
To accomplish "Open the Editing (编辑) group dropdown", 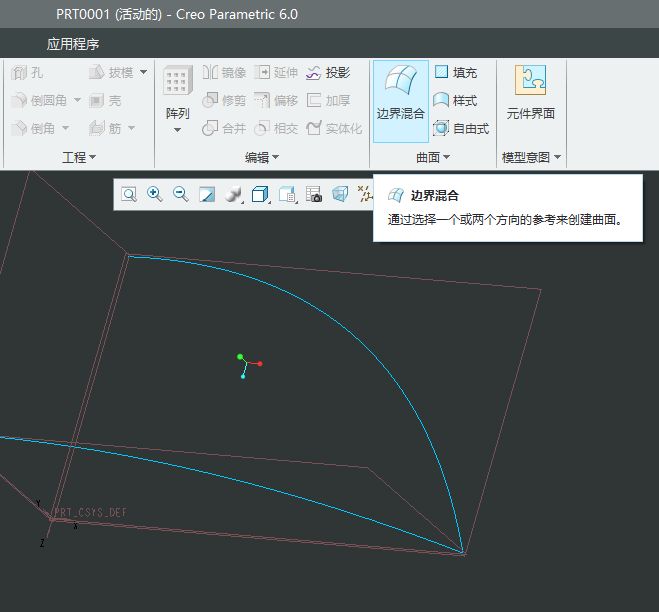I will pyautogui.click(x=262, y=157).
